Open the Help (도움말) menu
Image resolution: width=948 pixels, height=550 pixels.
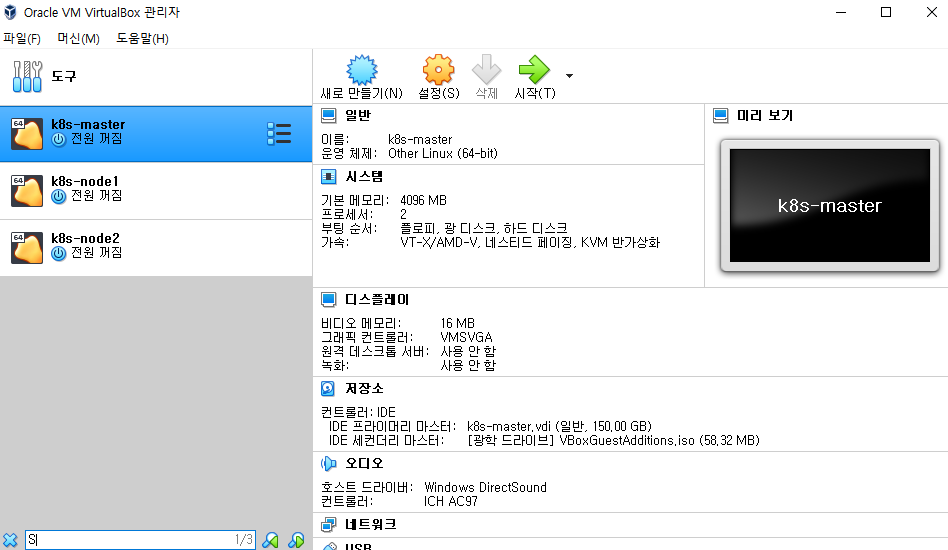(143, 39)
